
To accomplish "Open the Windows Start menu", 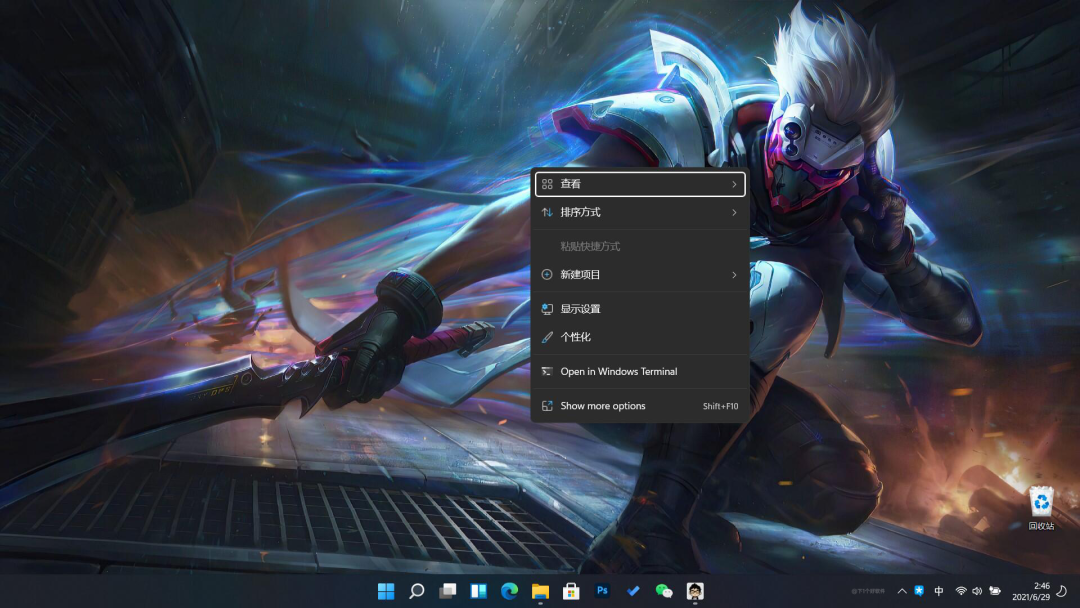I will (386, 591).
